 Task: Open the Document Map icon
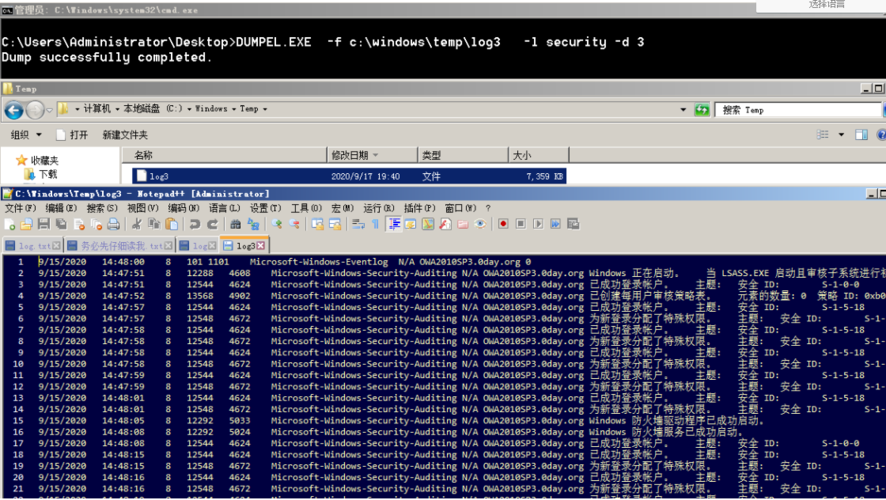point(428,224)
